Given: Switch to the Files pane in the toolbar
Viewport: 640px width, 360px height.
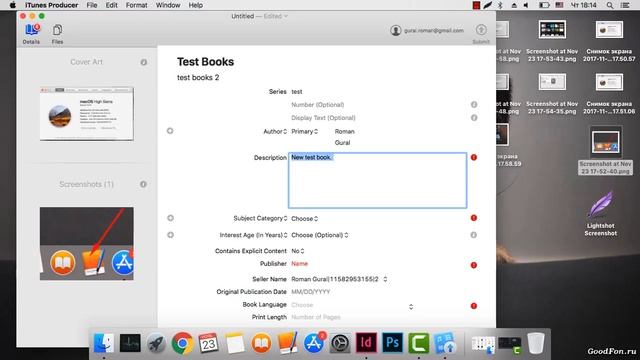Looking at the screenshot, I should click(x=57, y=33).
